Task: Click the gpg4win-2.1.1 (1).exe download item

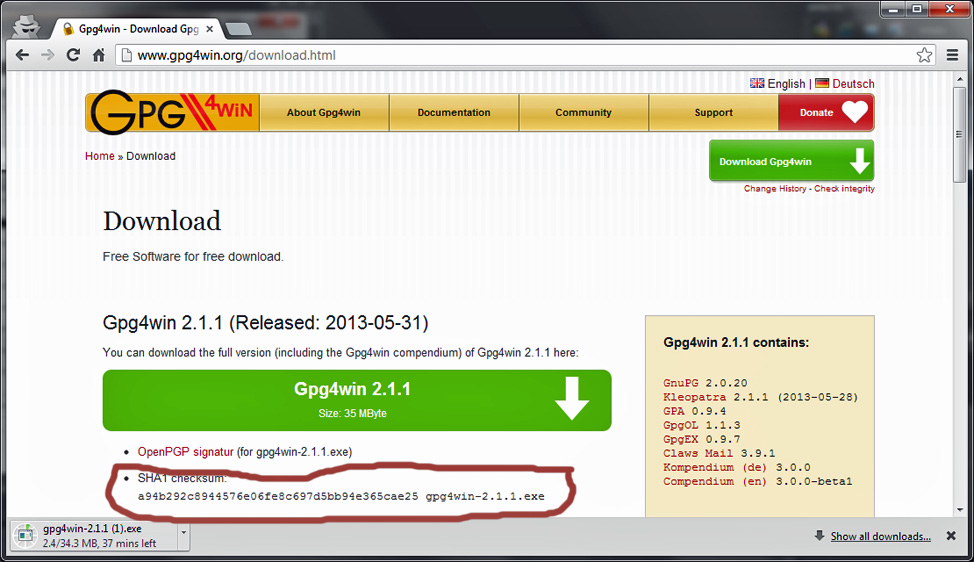Action: point(94,535)
